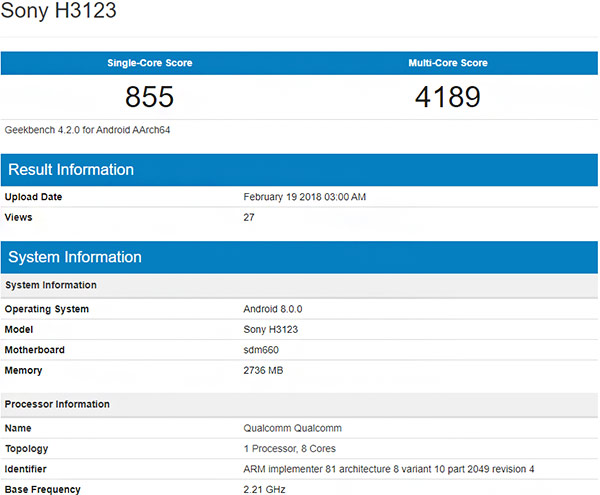Select the Multi-Core Score header
The height and width of the screenshot is (495, 600).
448,63
